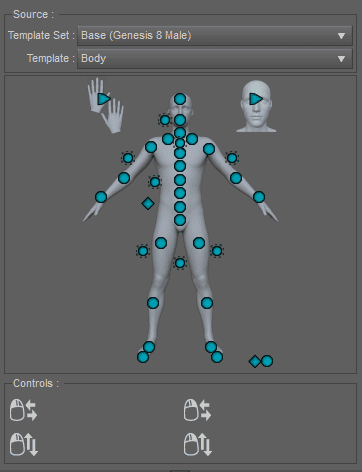
Task: Select the diamond node at the viewport's bottom right
Action: 255,361
